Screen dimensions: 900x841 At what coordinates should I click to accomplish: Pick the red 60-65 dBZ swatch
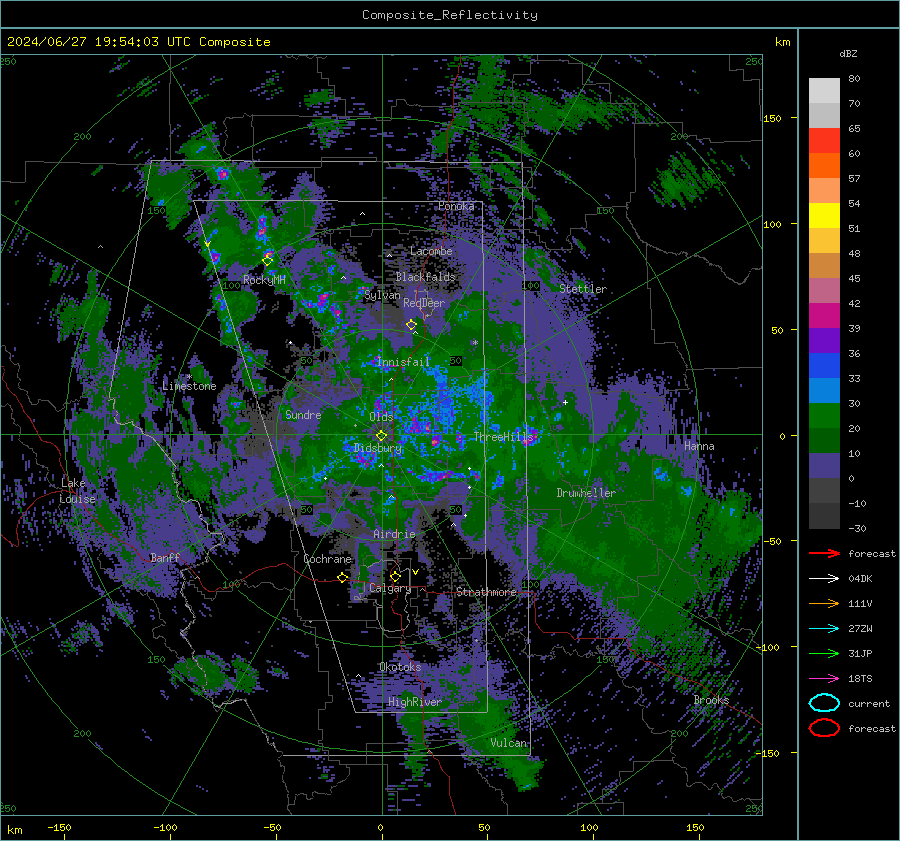click(x=824, y=141)
